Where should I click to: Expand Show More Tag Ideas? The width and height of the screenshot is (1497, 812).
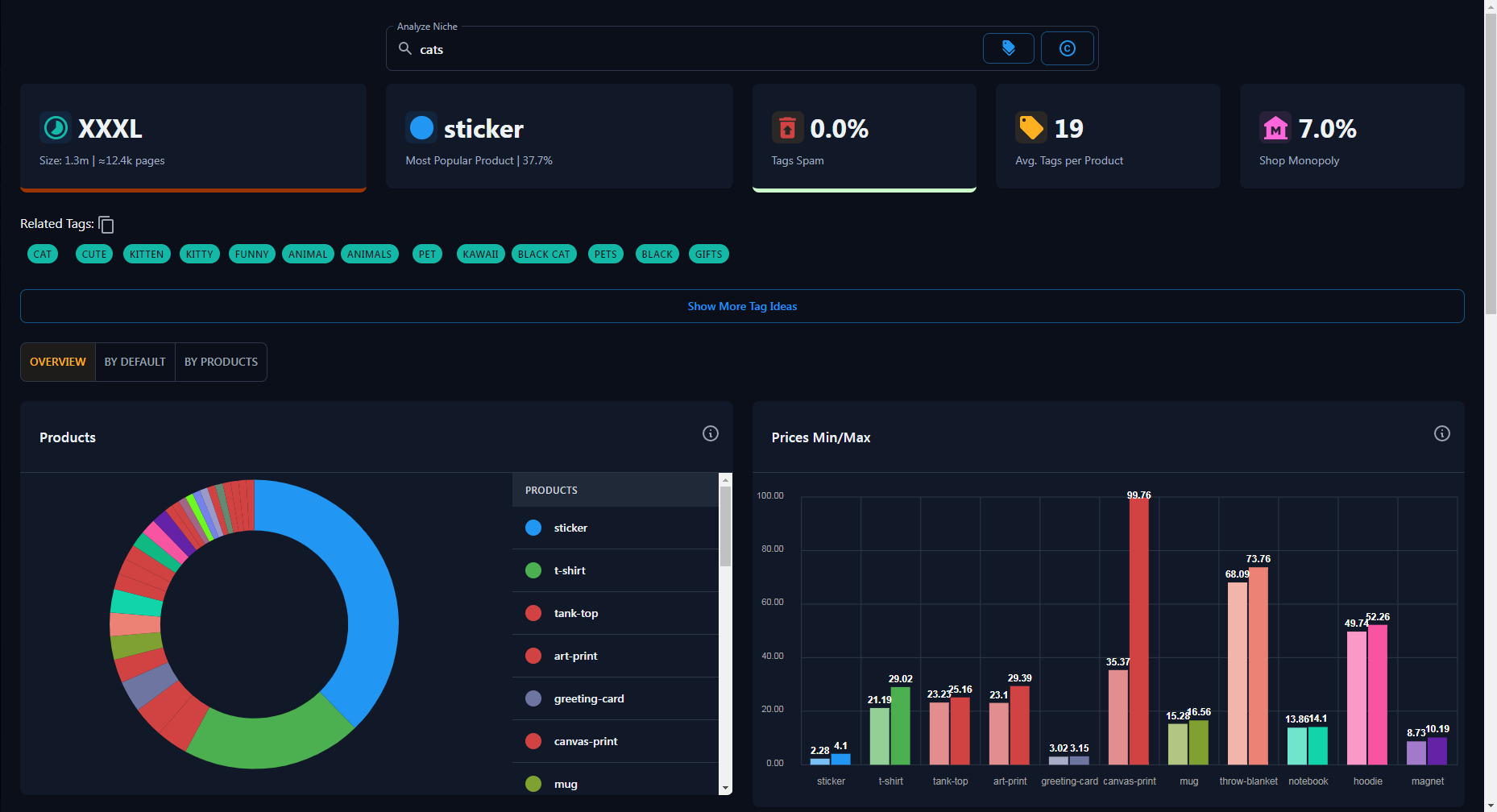coord(742,306)
